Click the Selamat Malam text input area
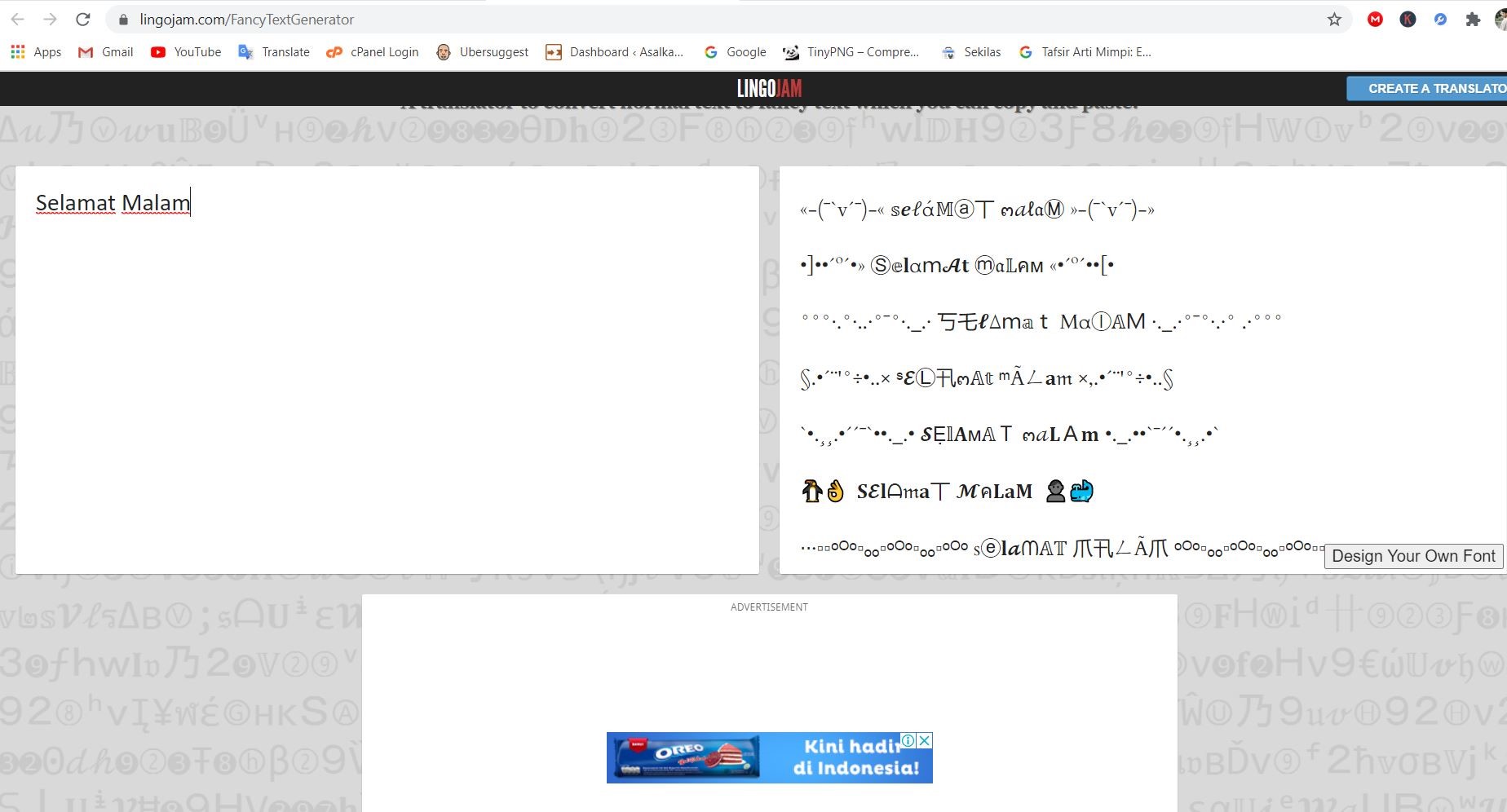Image resolution: width=1507 pixels, height=812 pixels. 387,370
